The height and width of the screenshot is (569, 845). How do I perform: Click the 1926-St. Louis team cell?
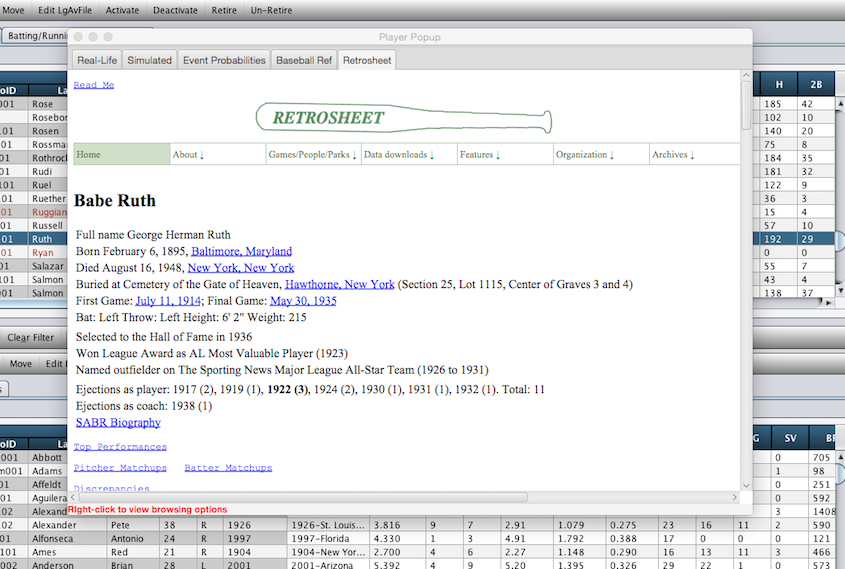[x=328, y=525]
